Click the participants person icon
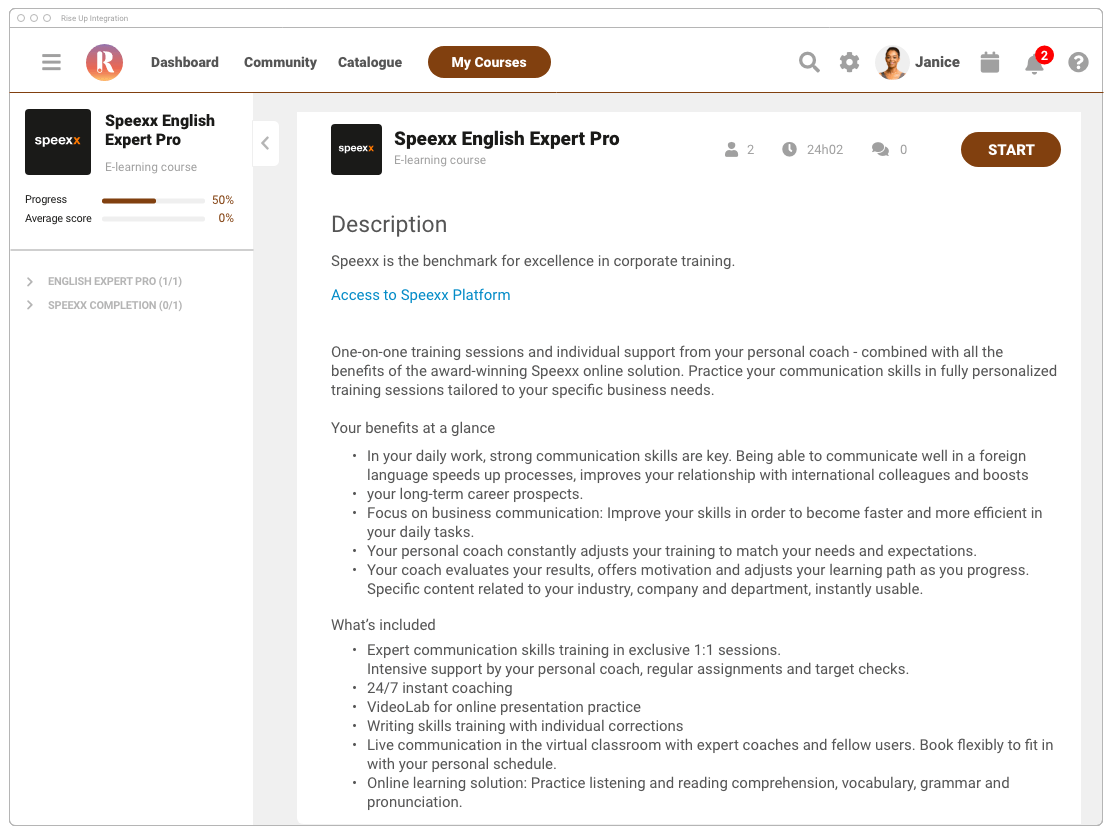Screen dimensions: 1112x834 tap(731, 150)
